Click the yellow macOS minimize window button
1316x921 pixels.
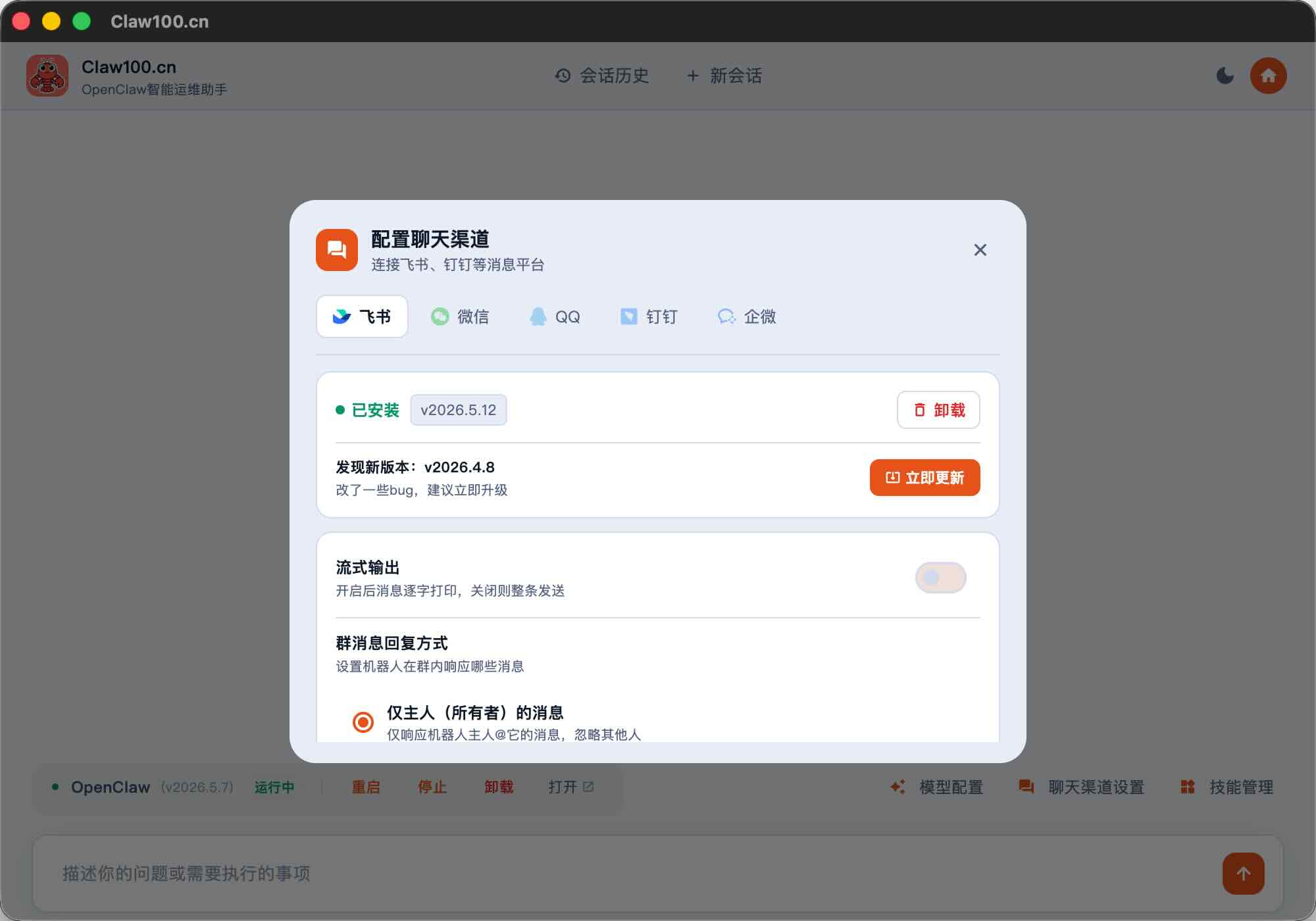[51, 21]
